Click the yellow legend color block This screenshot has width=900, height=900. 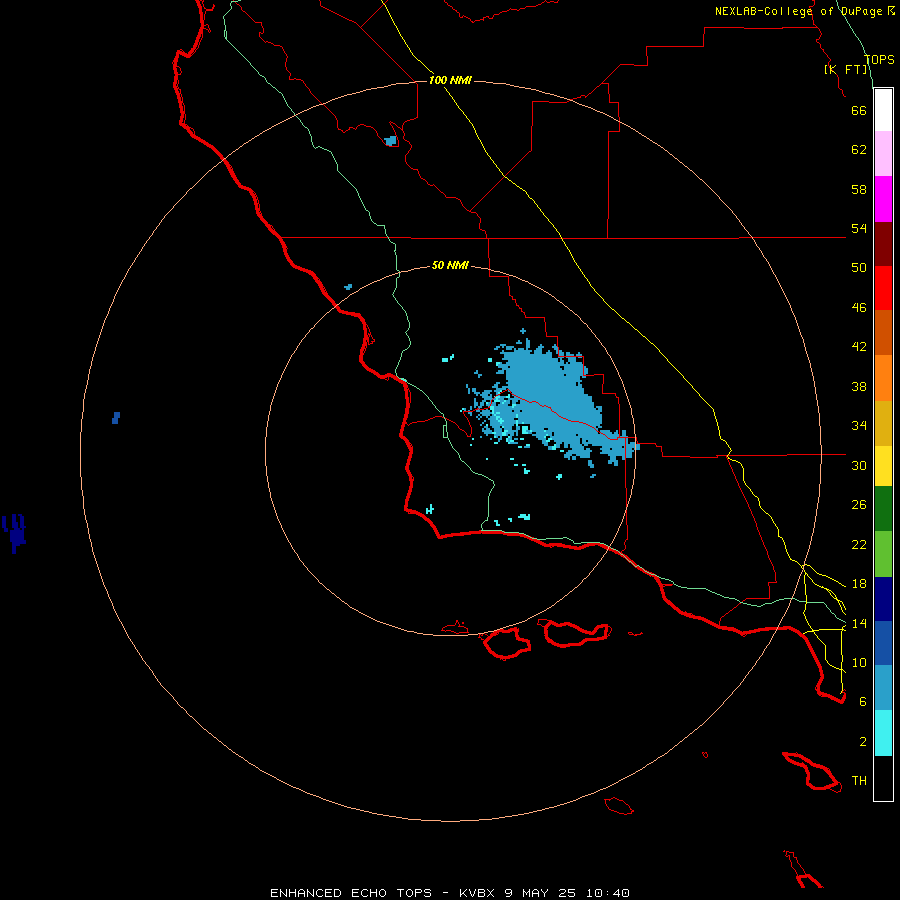pyautogui.click(x=883, y=466)
